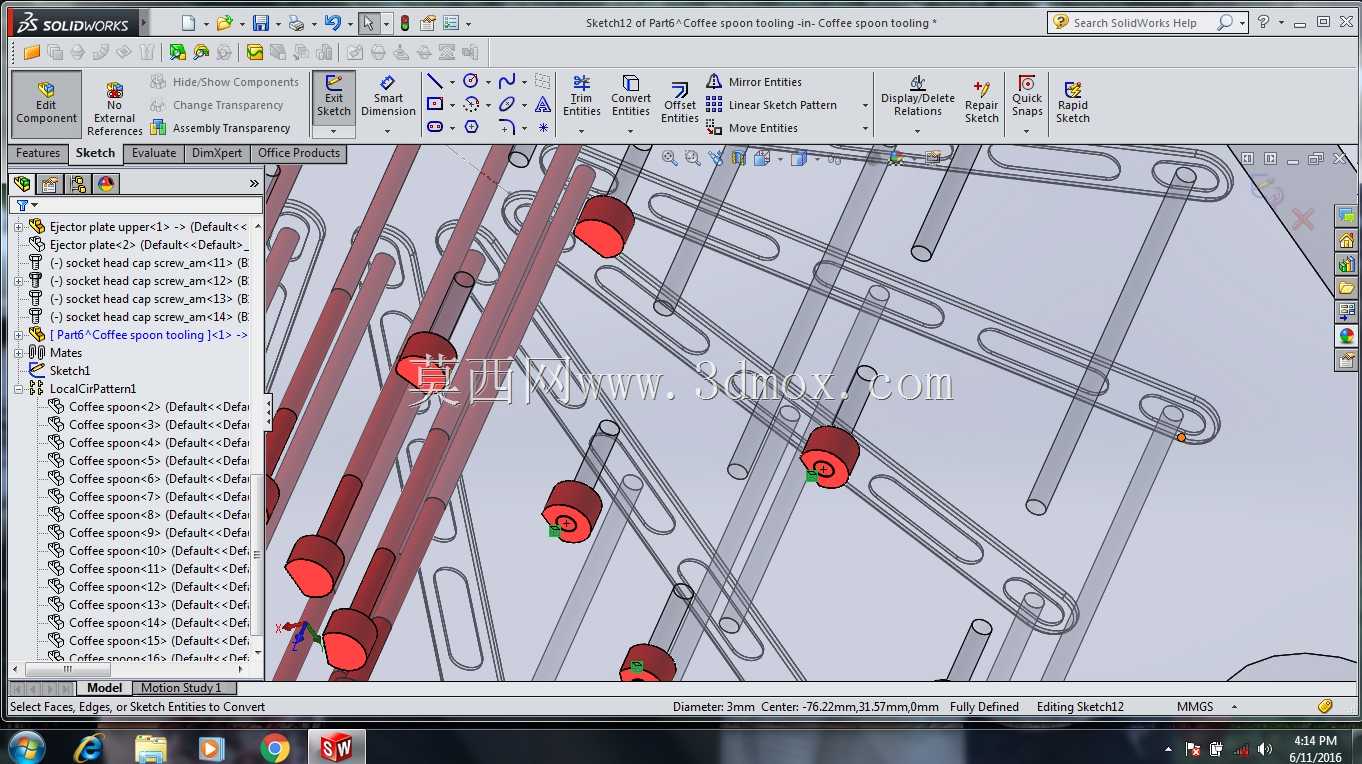Click the Smart Dimension tool

[x=388, y=96]
